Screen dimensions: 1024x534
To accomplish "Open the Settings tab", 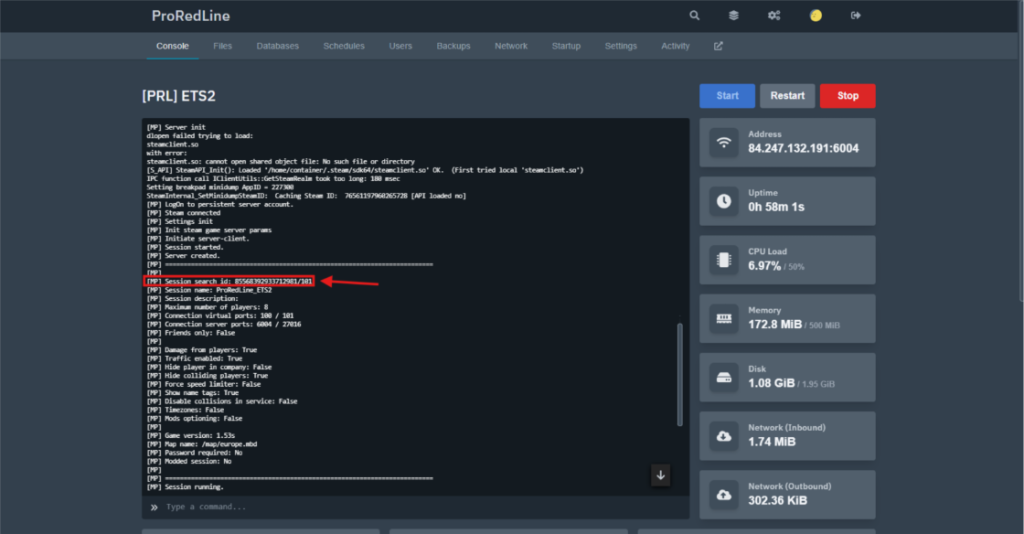I will point(620,46).
